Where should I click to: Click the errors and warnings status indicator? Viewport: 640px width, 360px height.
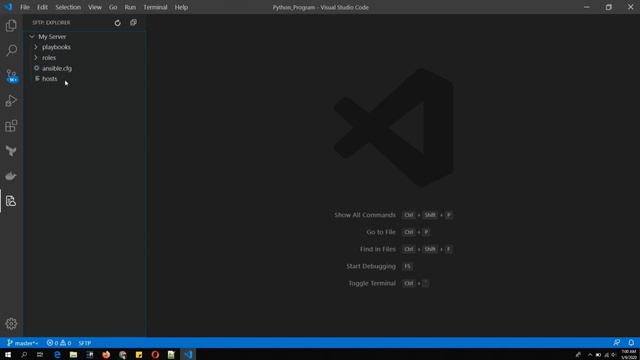[59, 343]
